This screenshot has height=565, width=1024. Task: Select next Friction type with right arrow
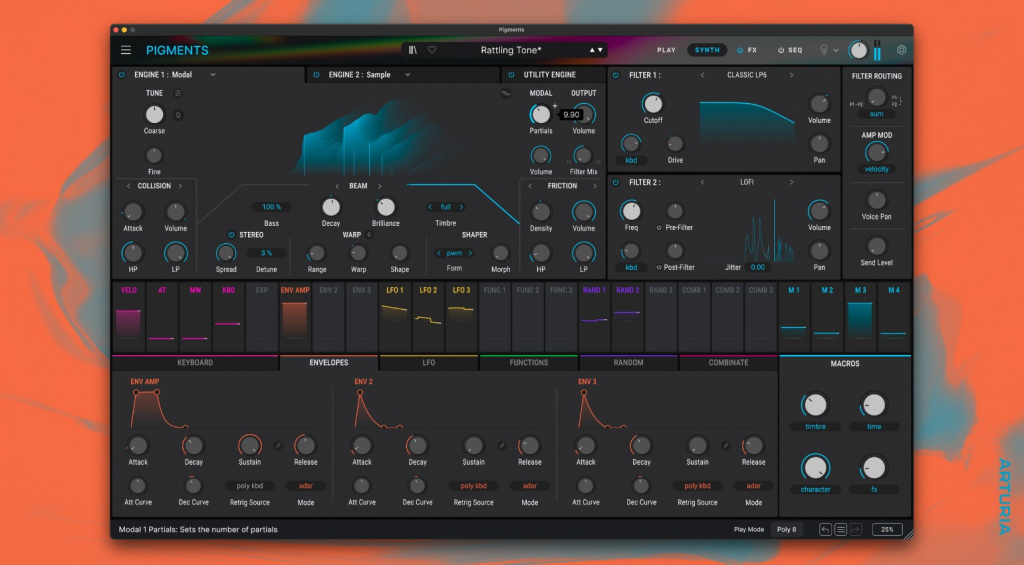594,186
